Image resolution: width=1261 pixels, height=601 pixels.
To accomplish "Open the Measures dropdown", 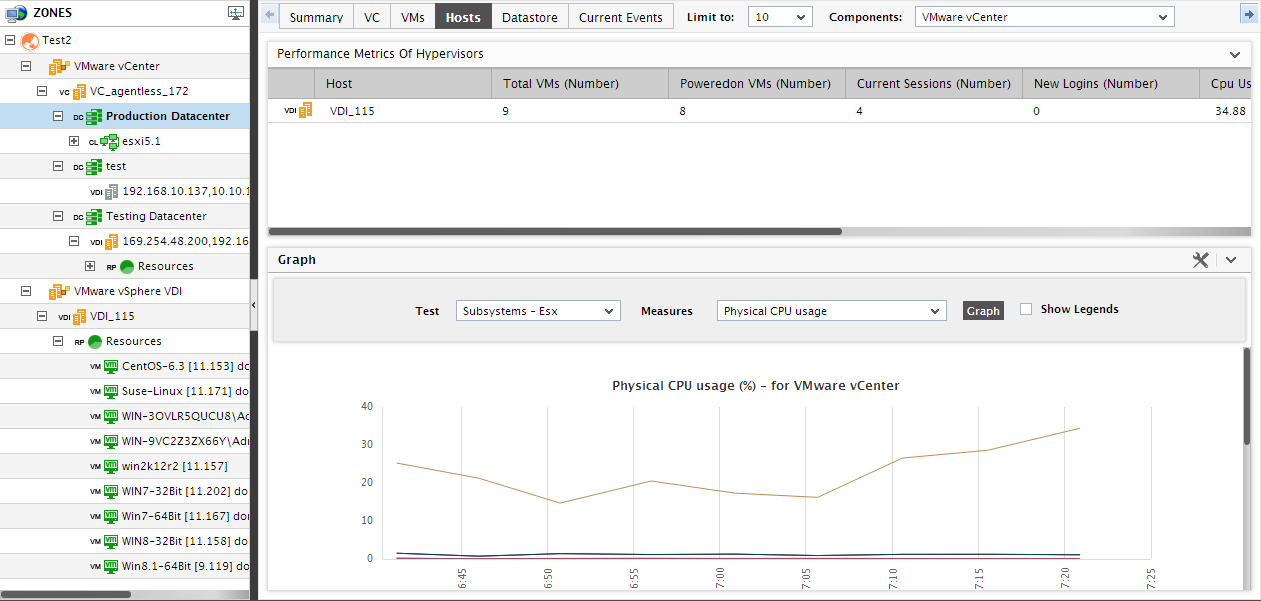I will 831,311.
